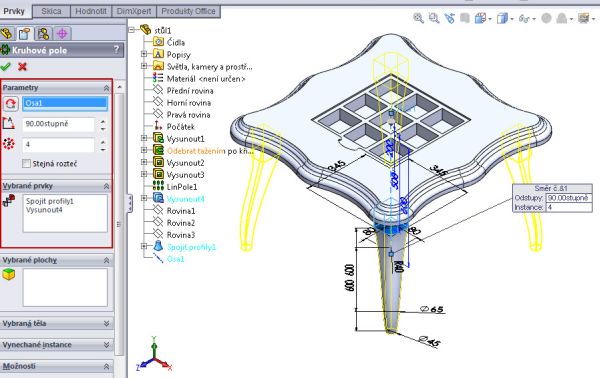The image size is (600, 378).
Task: Open PropertyManager icon tab
Action: [25, 34]
